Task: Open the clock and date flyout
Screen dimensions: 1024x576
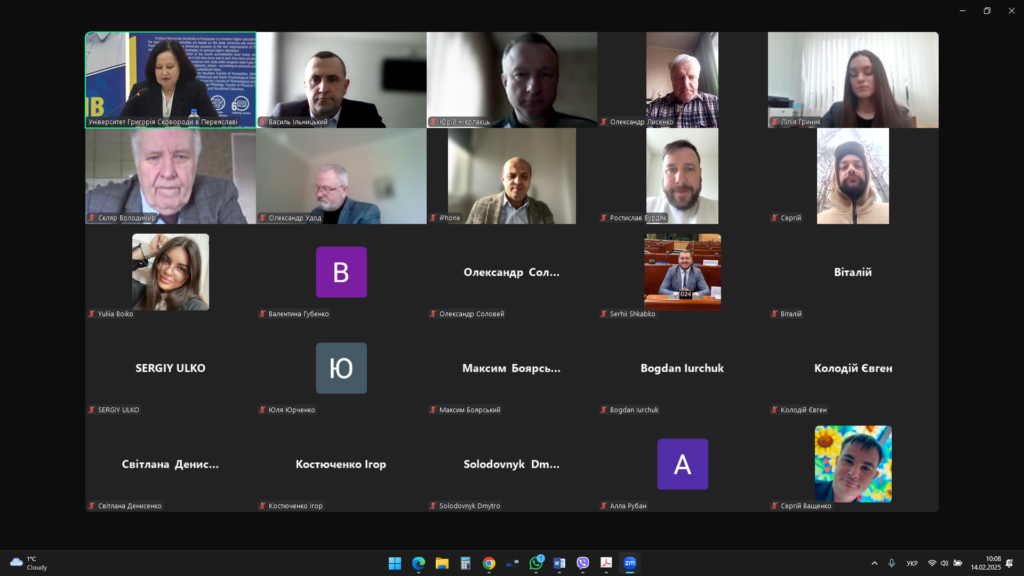Action: click(x=992, y=563)
